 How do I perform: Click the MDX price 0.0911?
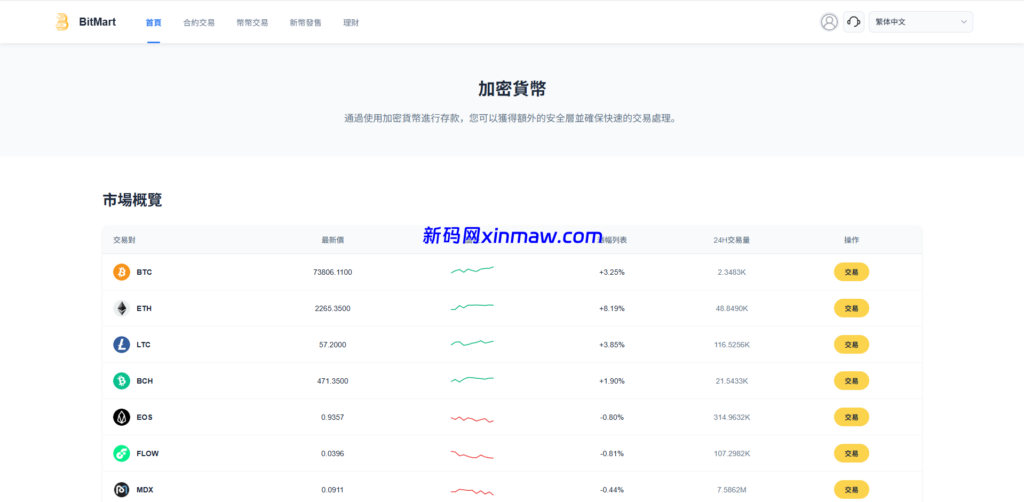[x=332, y=489]
